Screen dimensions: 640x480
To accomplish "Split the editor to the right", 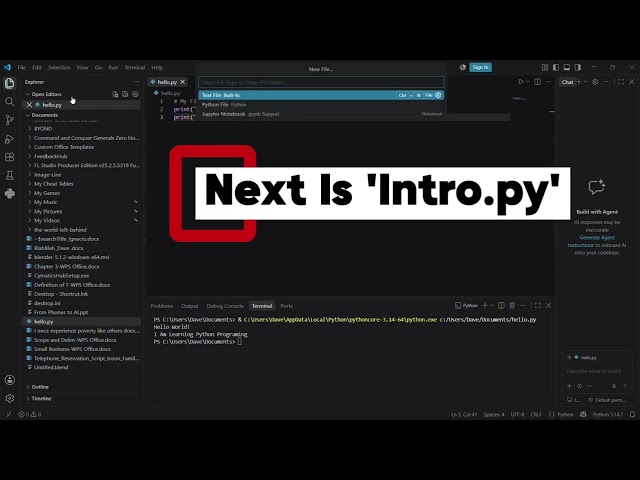I will point(538,82).
